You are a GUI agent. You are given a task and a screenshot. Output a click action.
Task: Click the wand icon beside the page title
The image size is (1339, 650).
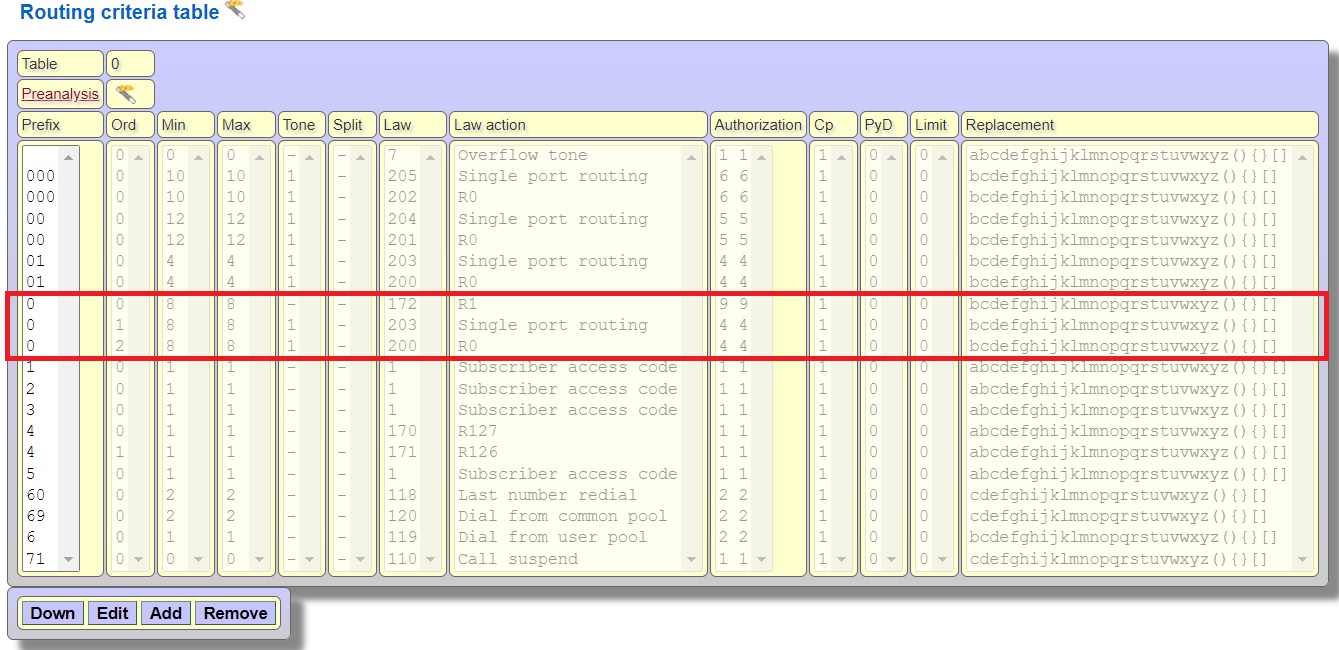[235, 11]
